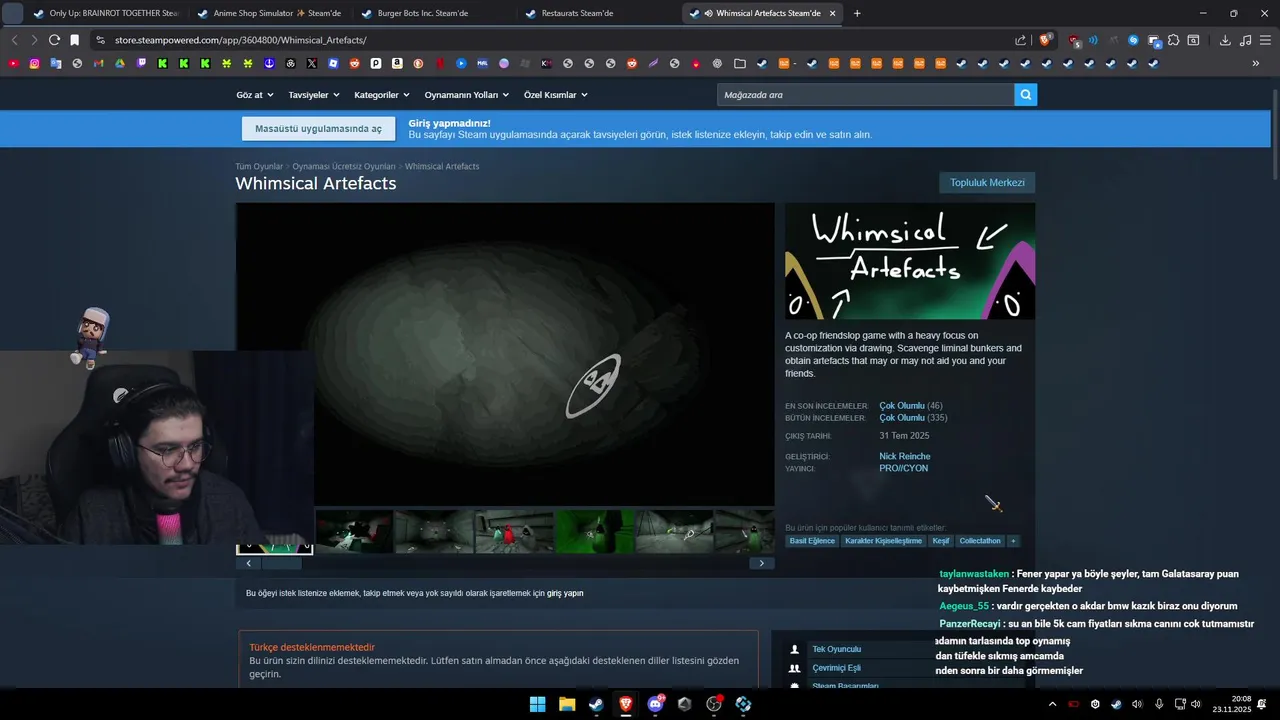Viewport: 1280px width, 720px height.
Task: Open the Windows Start menu
Action: click(537, 704)
